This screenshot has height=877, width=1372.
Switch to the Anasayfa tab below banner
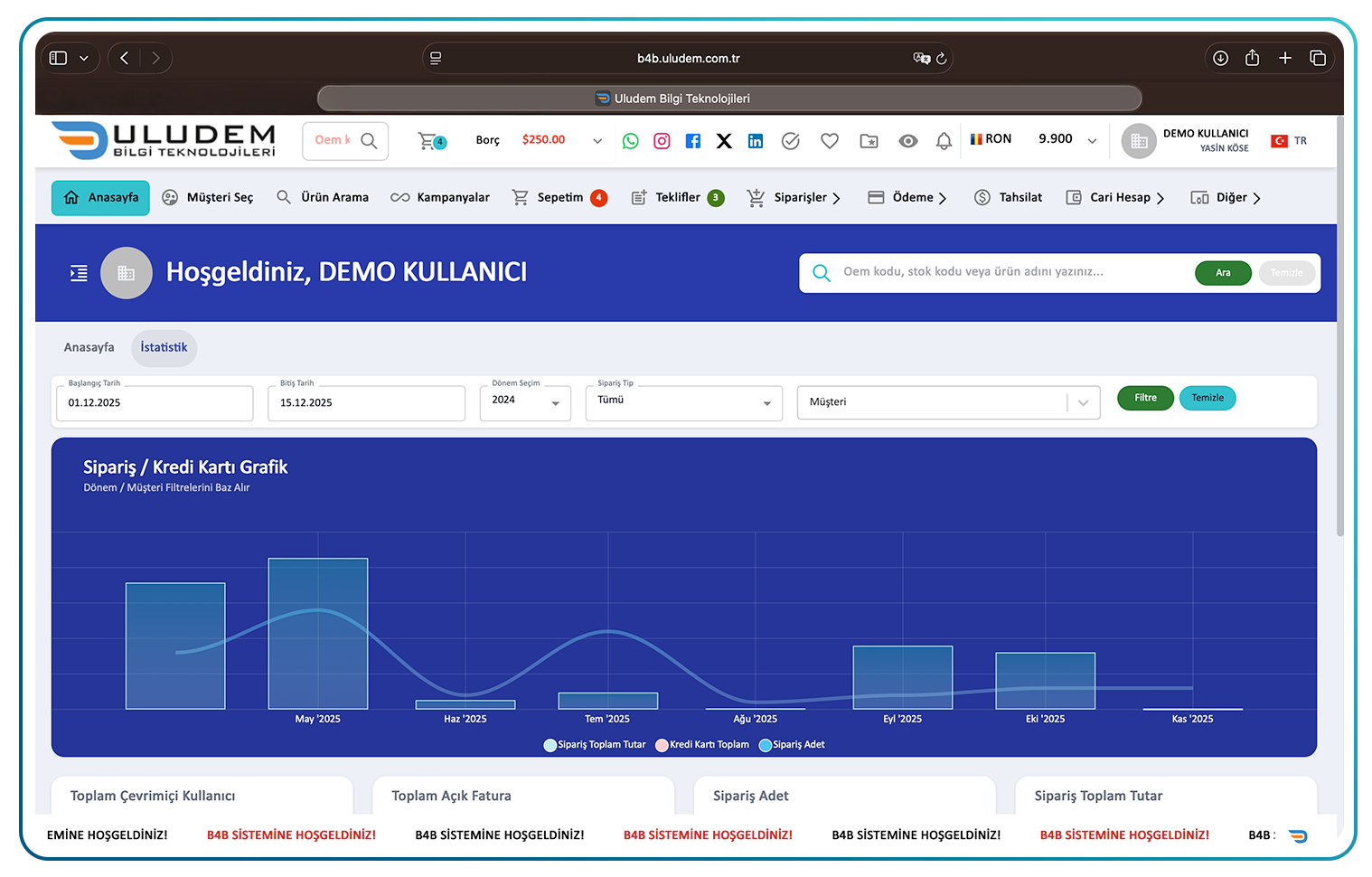coord(89,348)
